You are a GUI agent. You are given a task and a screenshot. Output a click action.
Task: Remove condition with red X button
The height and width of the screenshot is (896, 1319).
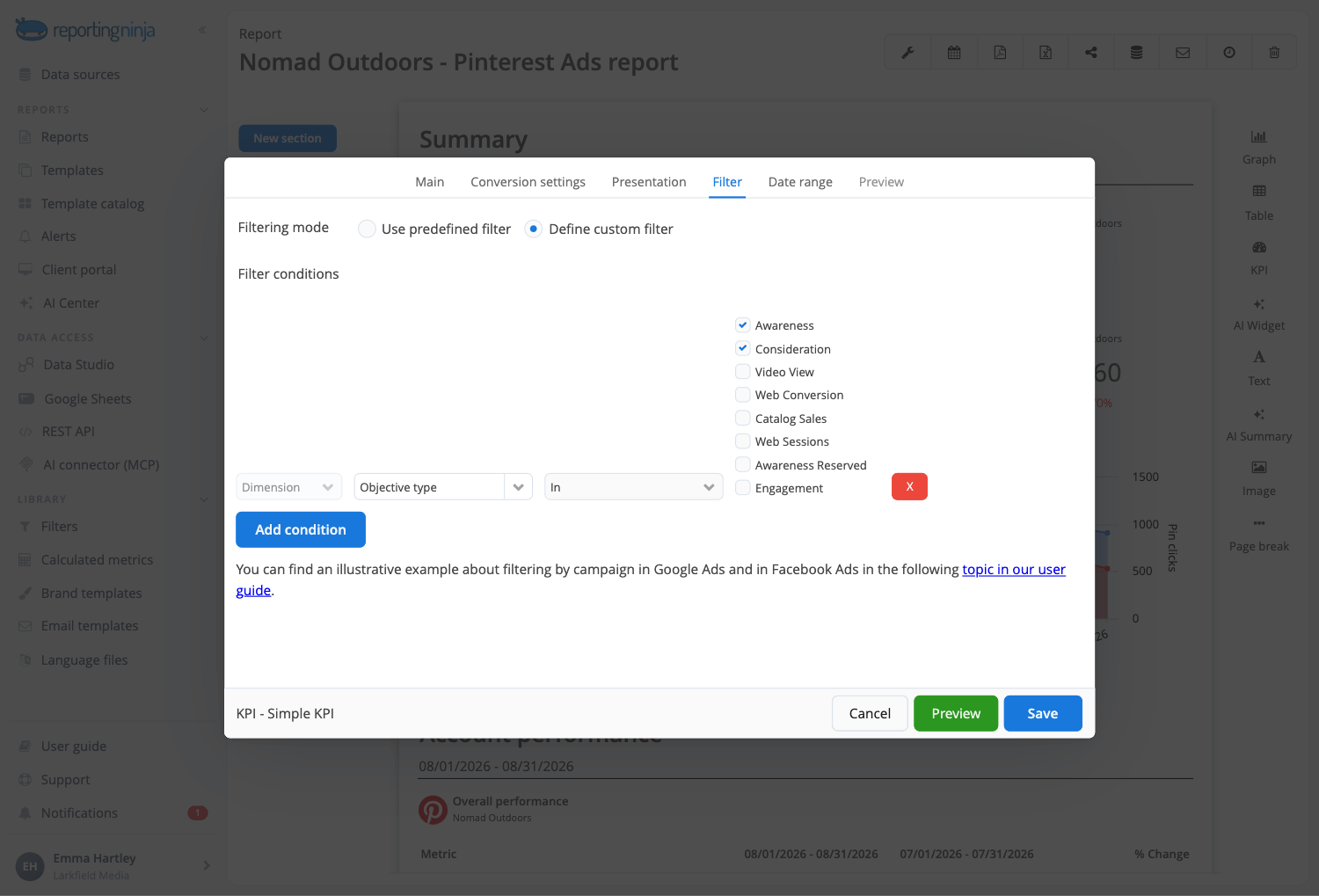click(x=909, y=486)
